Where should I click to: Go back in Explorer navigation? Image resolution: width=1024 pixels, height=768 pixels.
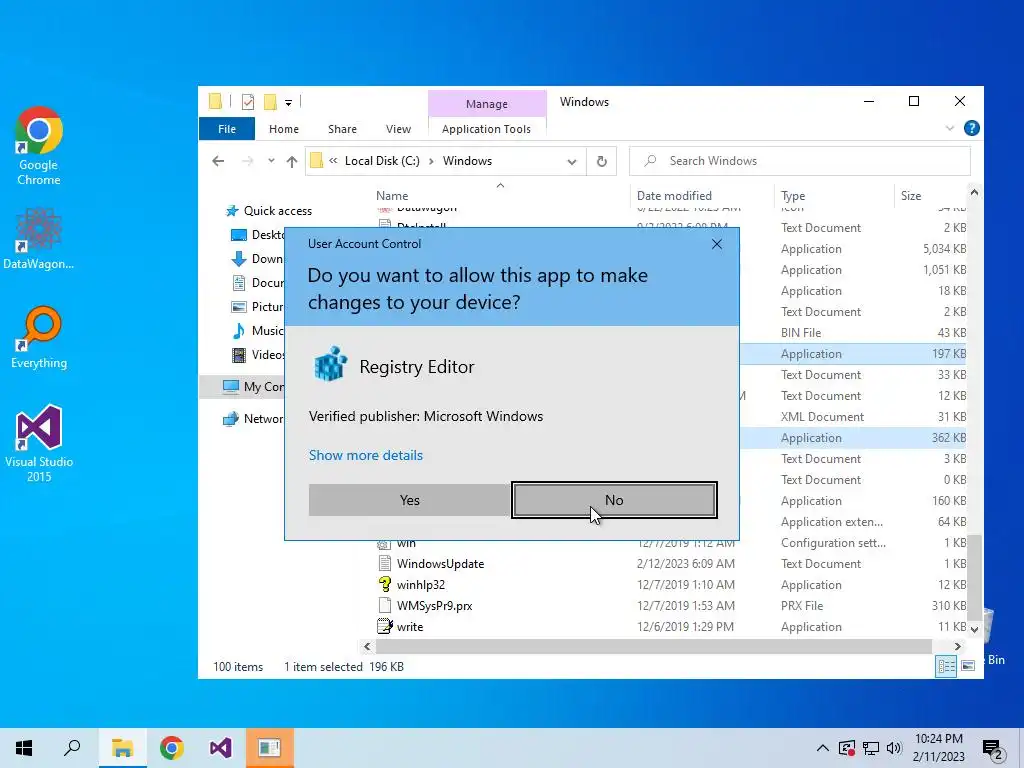tap(218, 161)
